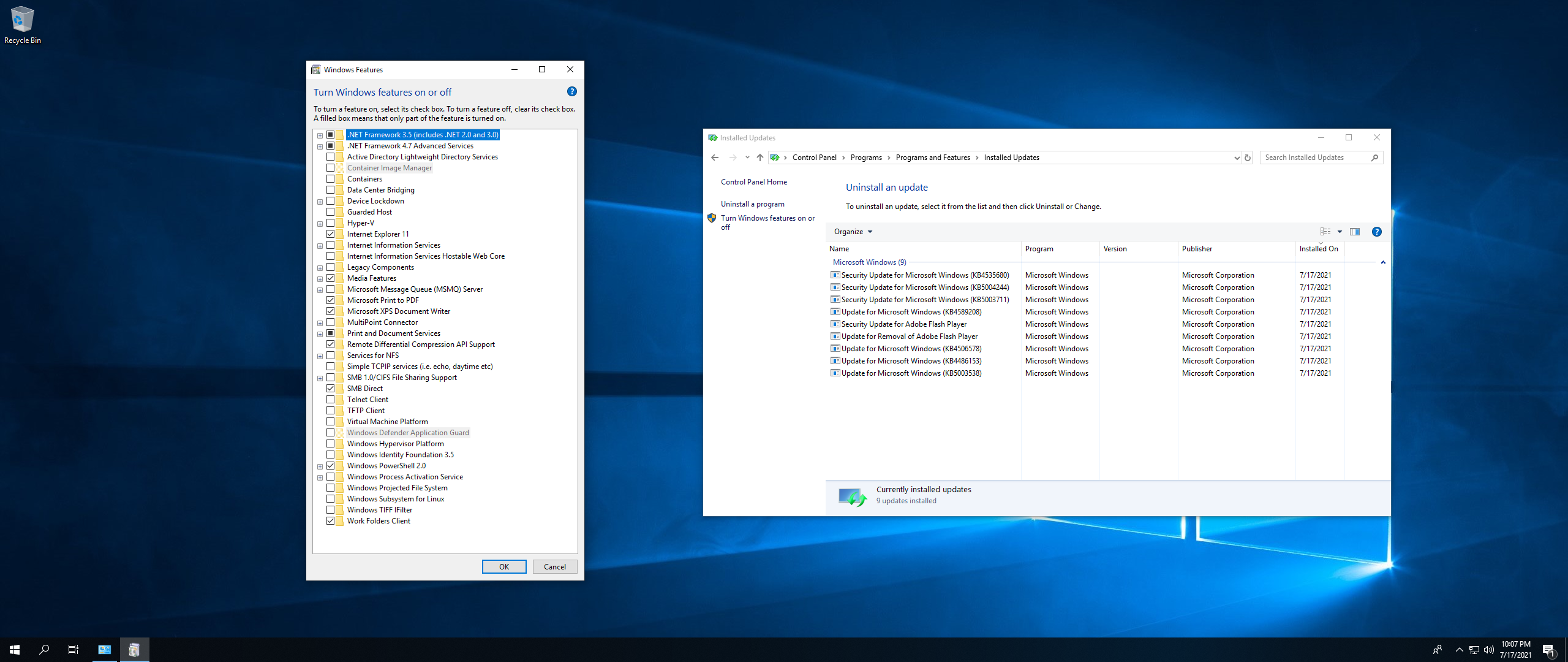Check the TFTP Client checkbox

(331, 411)
